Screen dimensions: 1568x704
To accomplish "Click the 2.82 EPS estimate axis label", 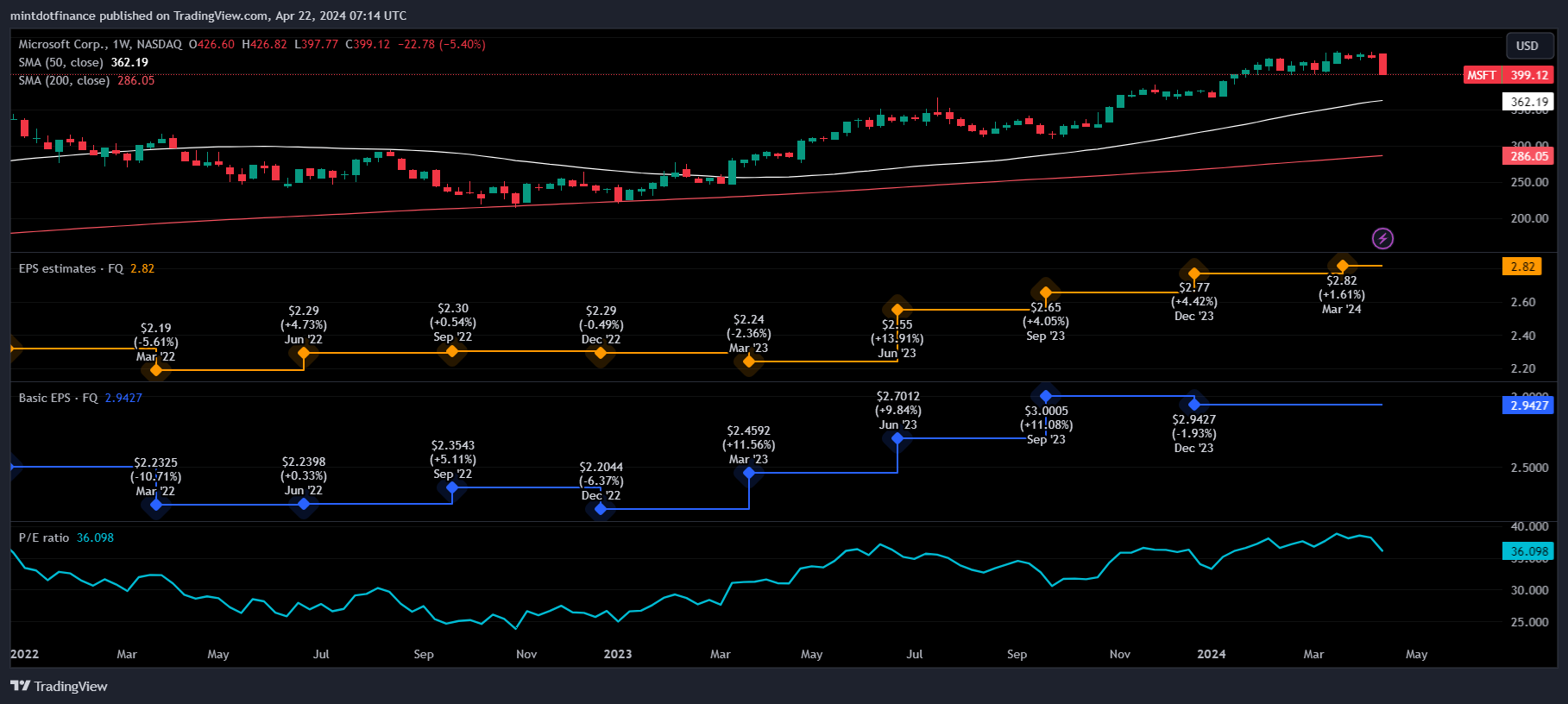I will pyautogui.click(x=1522, y=267).
